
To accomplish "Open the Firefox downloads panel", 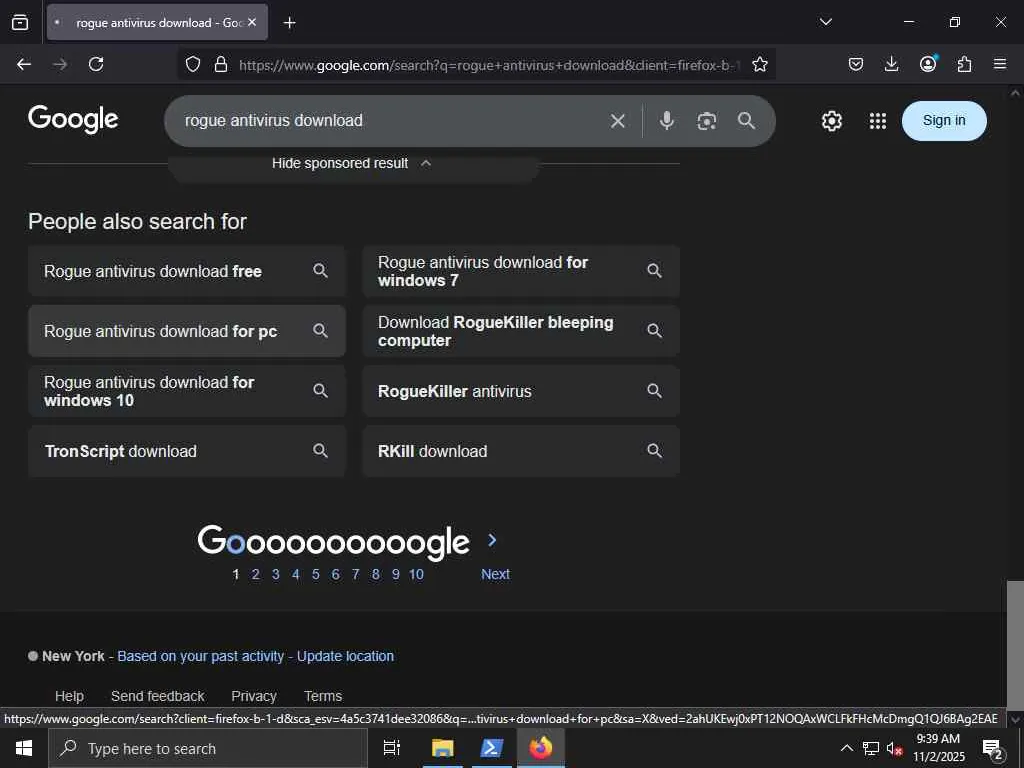I will (891, 64).
